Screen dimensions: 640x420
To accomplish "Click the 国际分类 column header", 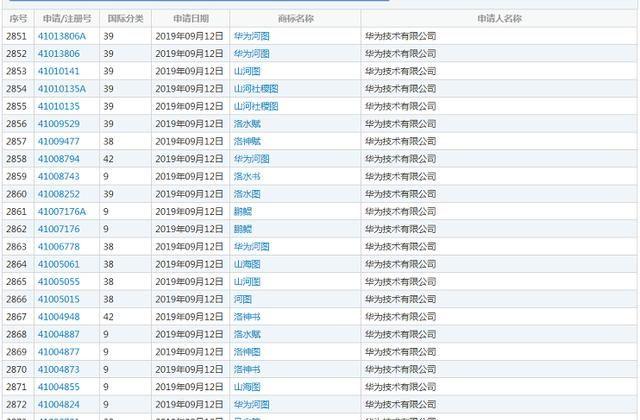I will point(125,19).
